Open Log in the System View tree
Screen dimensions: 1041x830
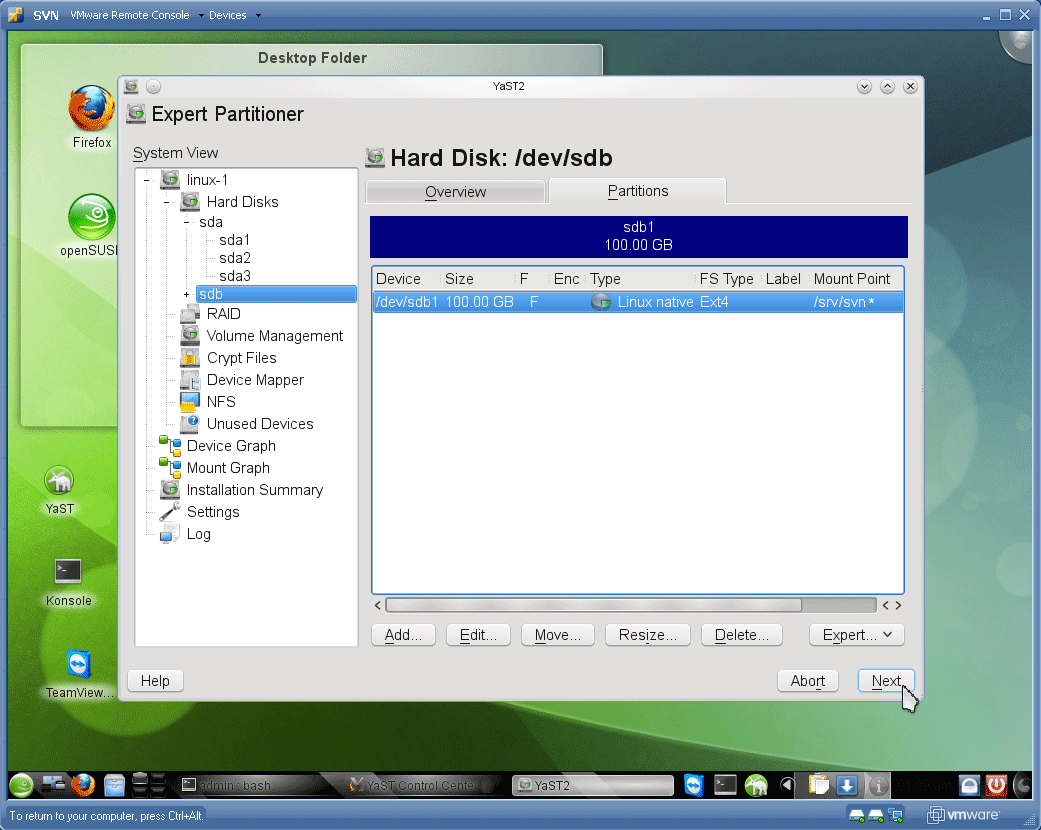[198, 533]
